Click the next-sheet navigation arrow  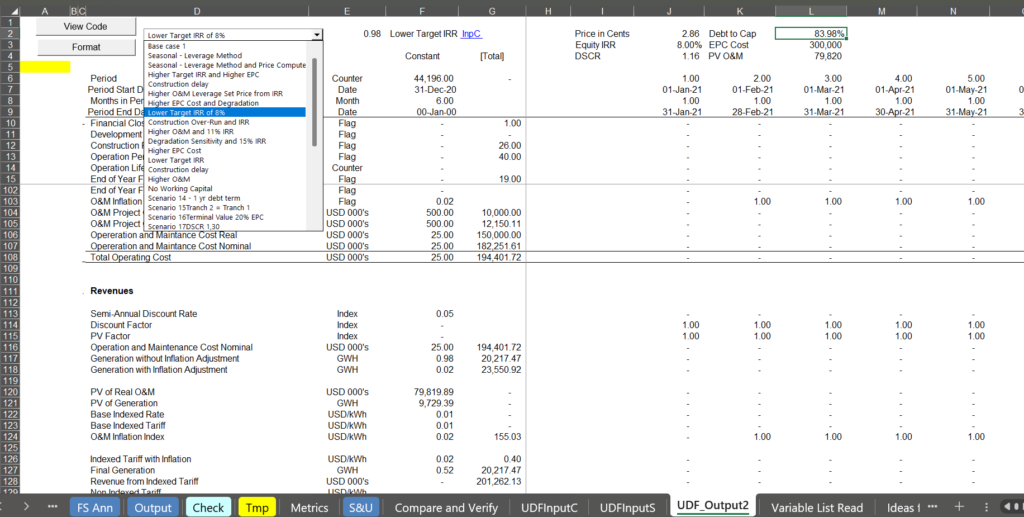click(26, 507)
